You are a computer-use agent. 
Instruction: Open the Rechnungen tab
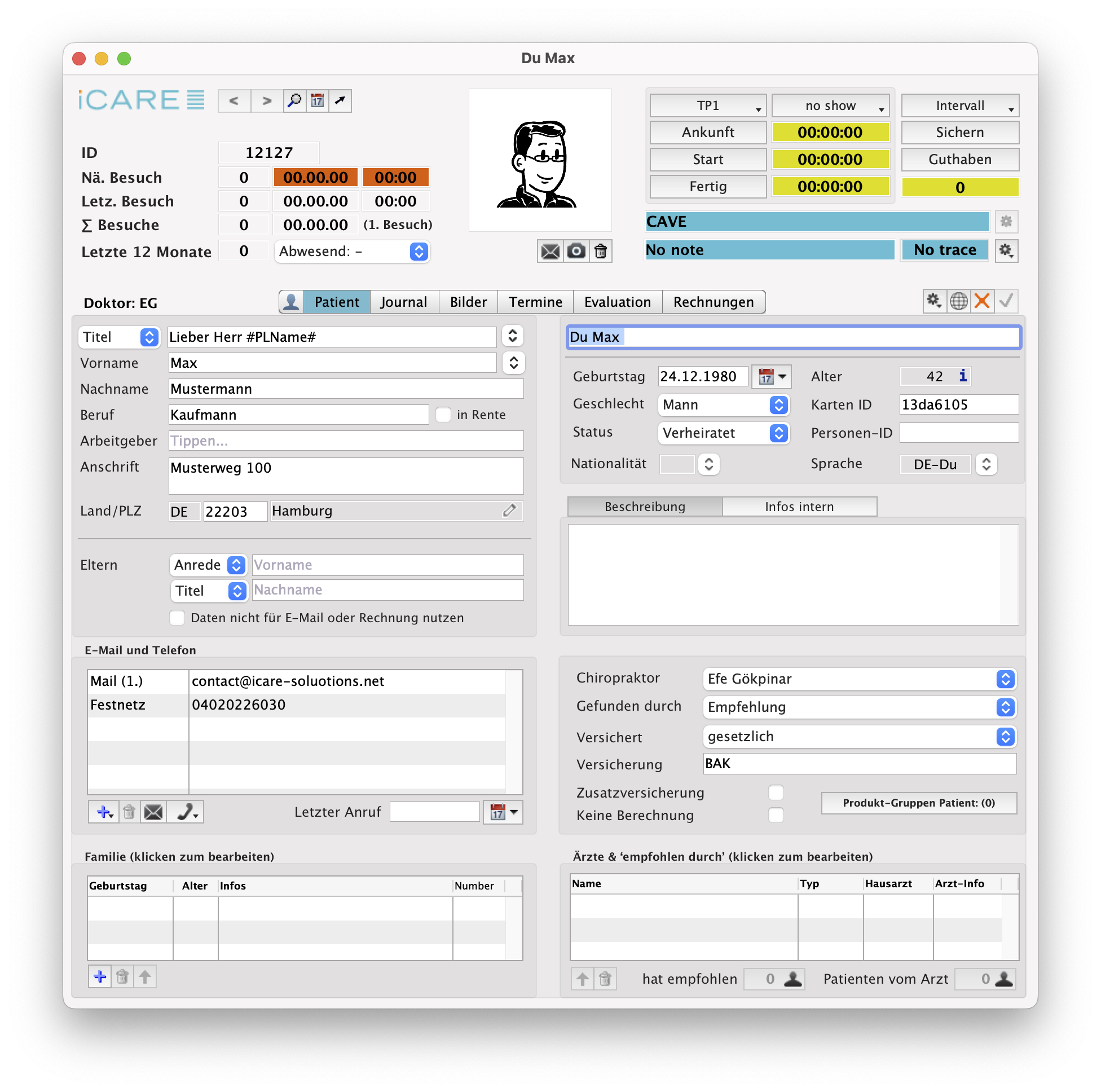pyautogui.click(x=713, y=302)
